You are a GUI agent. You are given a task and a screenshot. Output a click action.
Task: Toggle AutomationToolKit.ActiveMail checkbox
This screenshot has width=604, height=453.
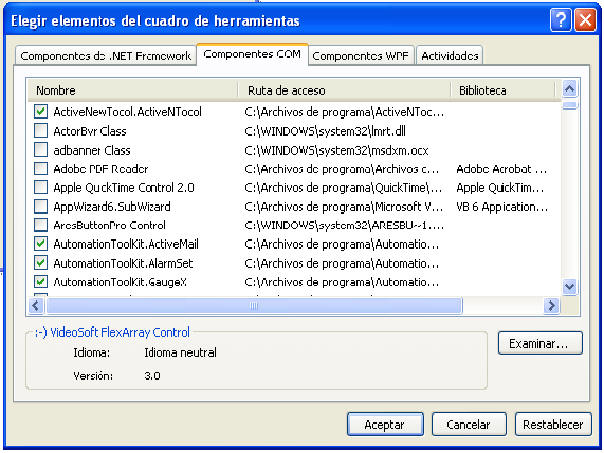pyautogui.click(x=41, y=243)
